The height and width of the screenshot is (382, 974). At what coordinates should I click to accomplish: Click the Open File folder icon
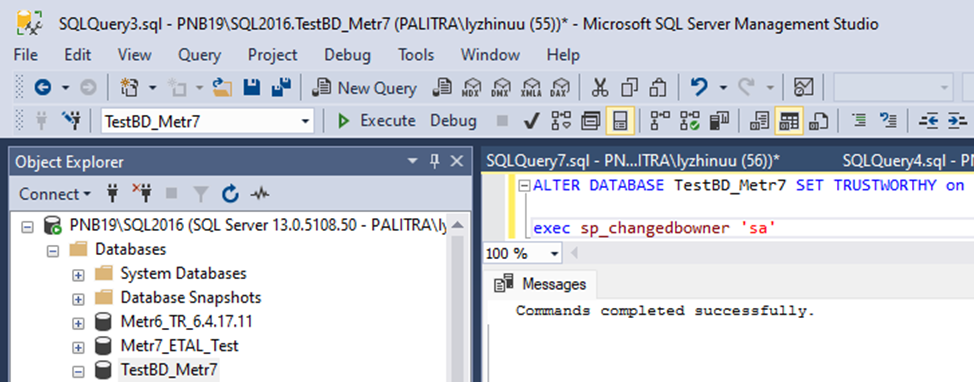(x=222, y=88)
